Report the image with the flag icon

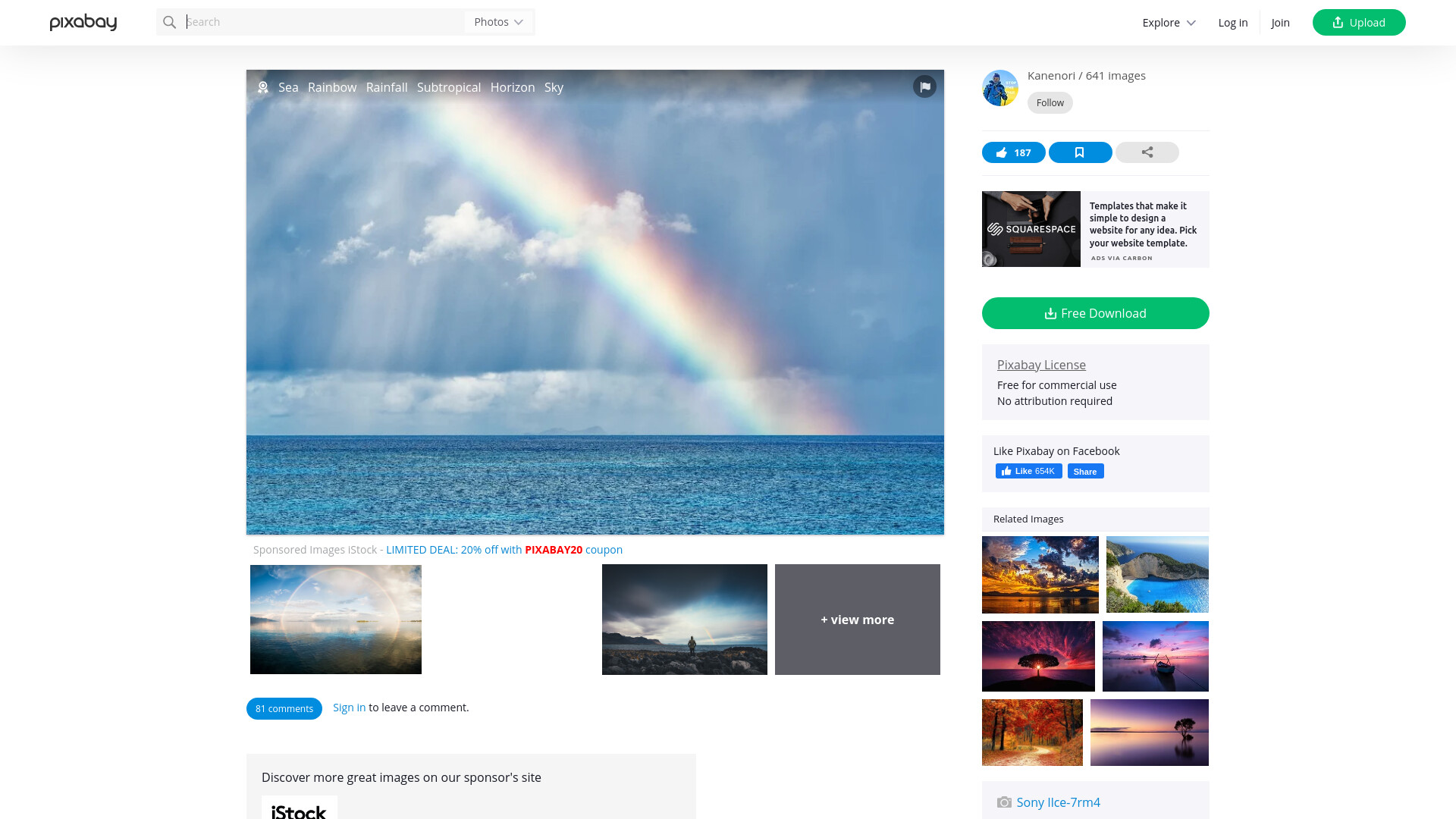pyautogui.click(x=924, y=86)
